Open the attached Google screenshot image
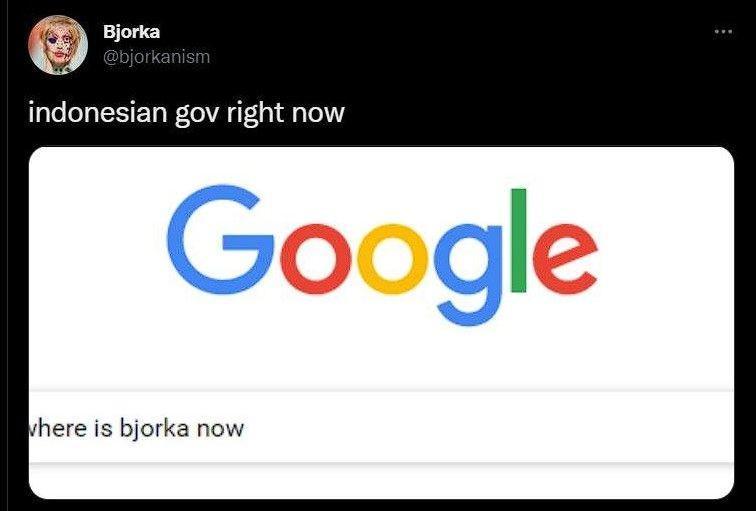 click(381, 323)
